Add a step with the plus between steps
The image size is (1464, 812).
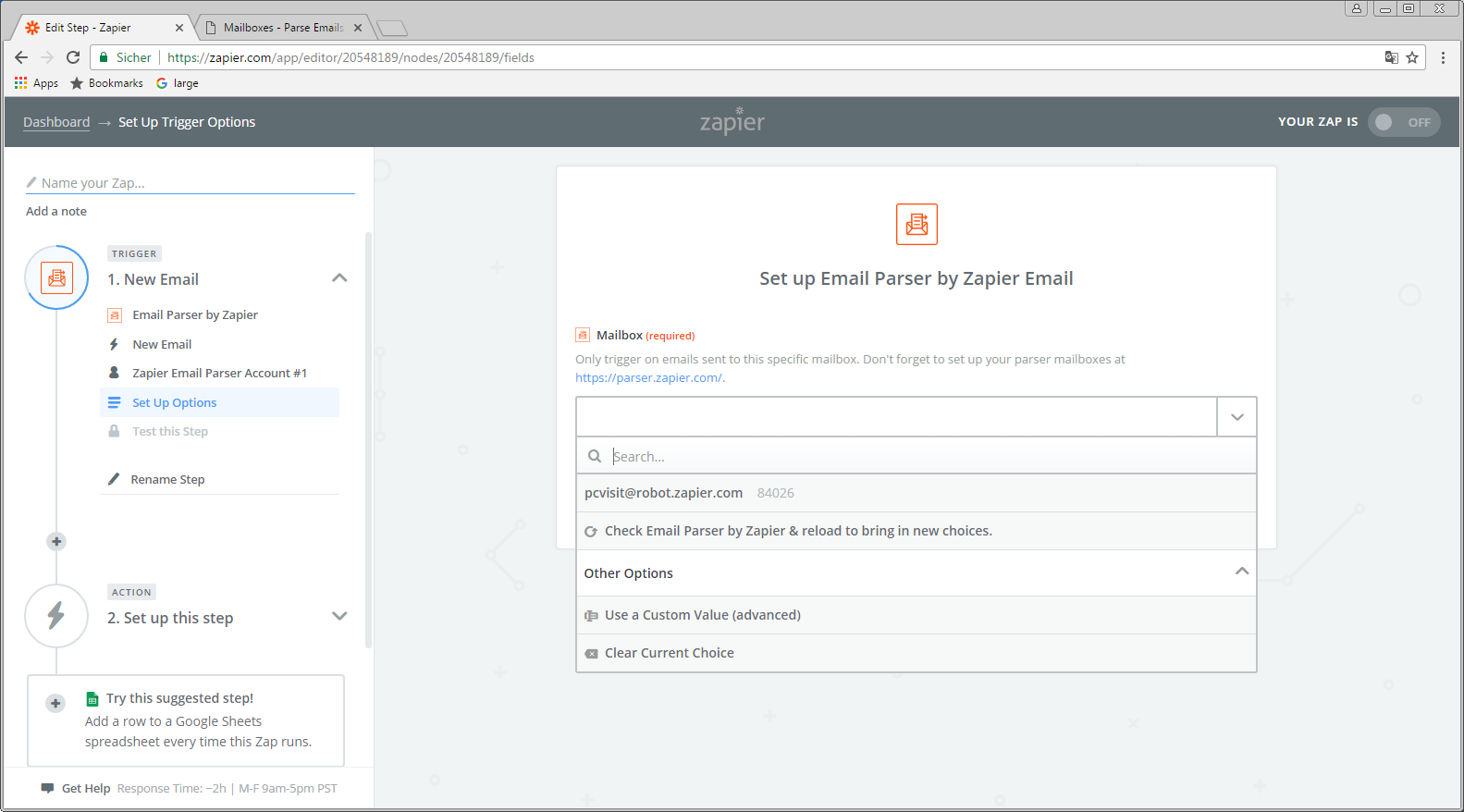tap(56, 541)
